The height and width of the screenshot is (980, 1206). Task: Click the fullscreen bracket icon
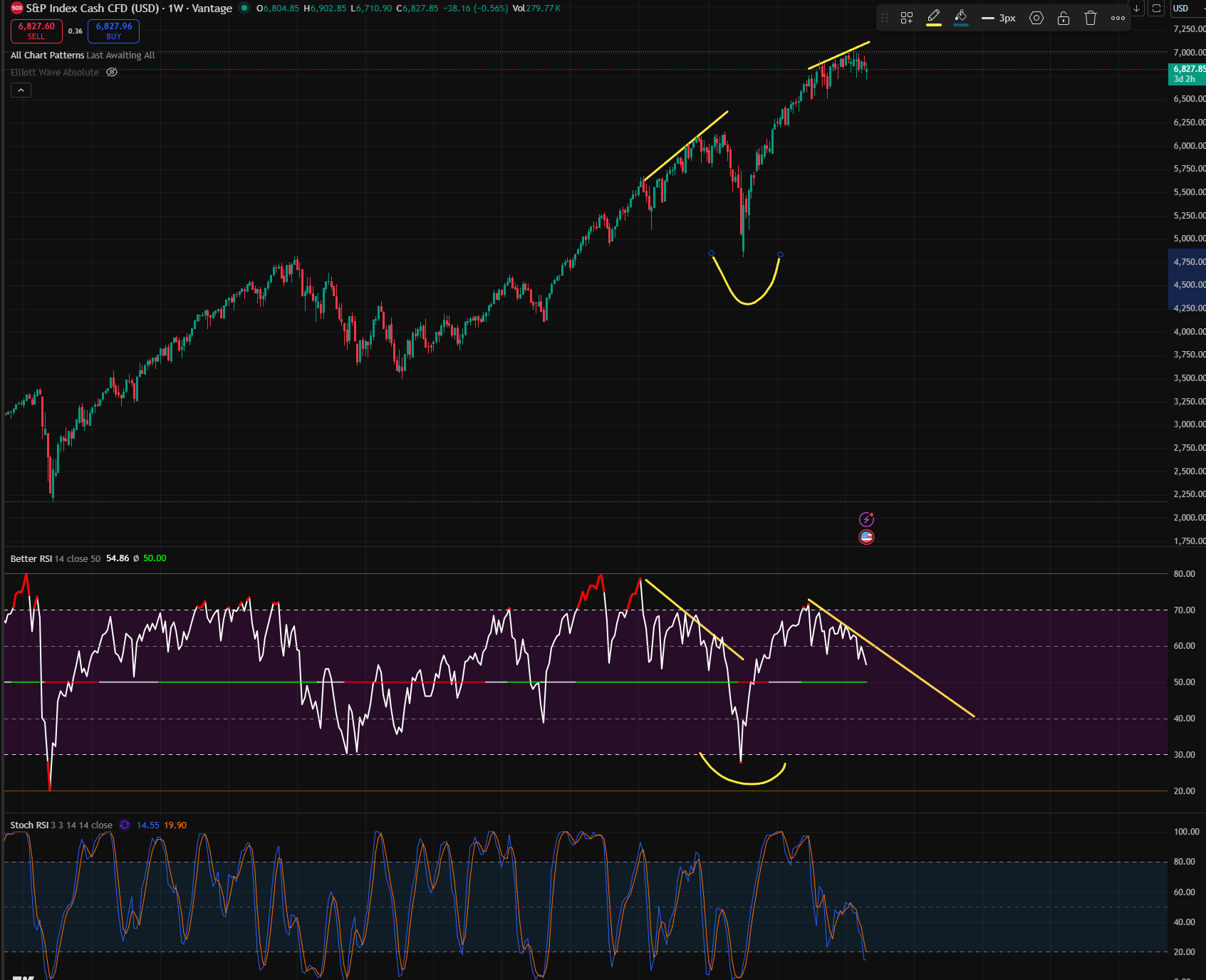pos(1157,9)
